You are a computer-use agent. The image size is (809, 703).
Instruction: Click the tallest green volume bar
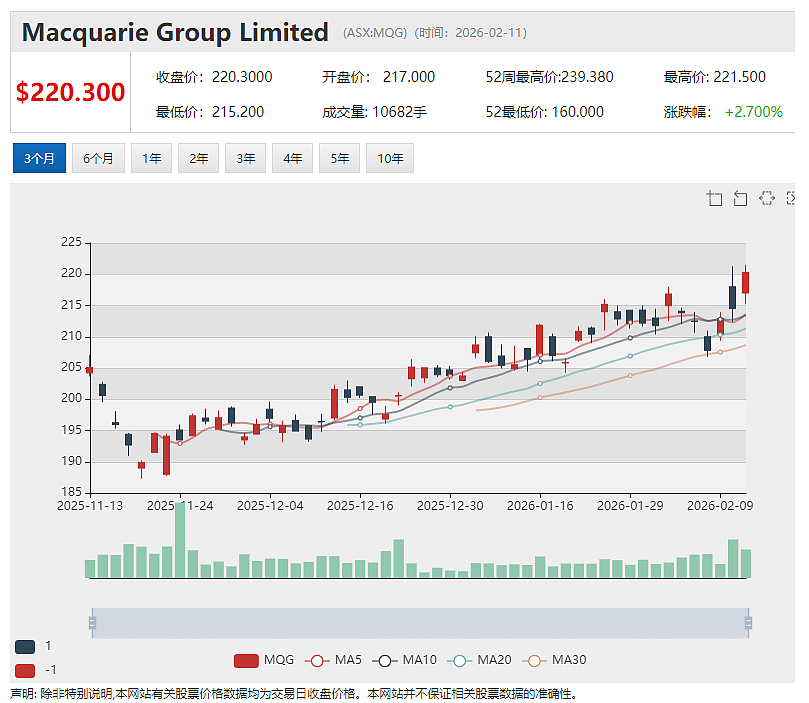(180, 540)
